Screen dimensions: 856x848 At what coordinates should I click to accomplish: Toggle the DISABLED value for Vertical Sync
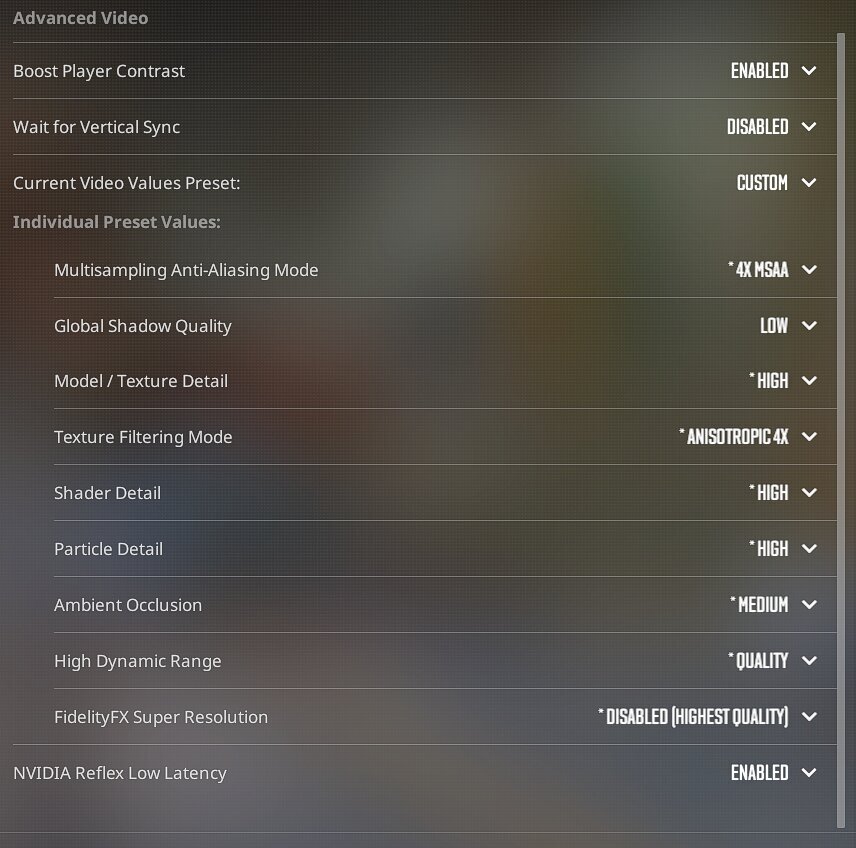[757, 127]
